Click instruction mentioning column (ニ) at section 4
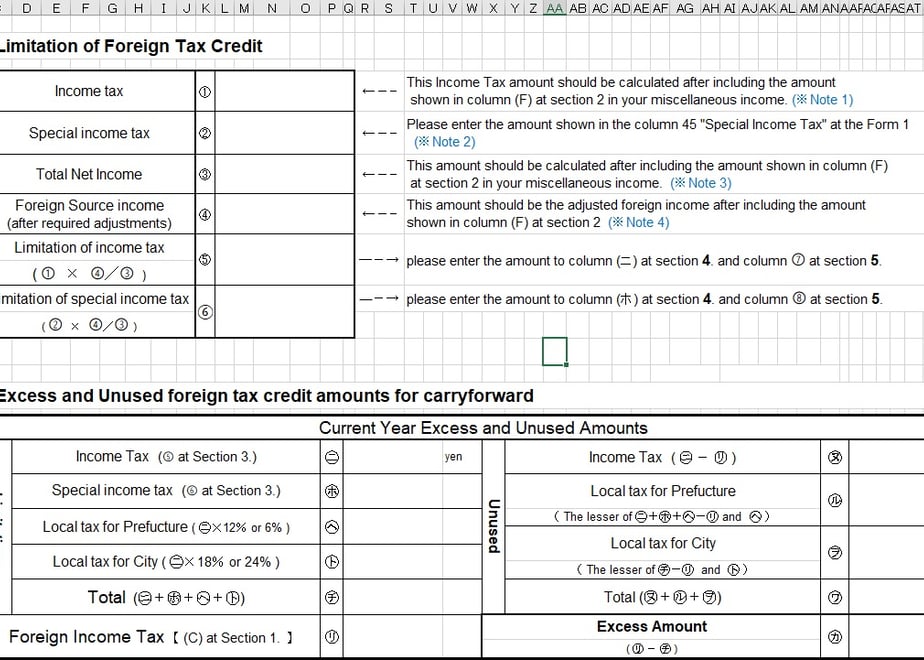This screenshot has width=924, height=660. click(x=644, y=260)
